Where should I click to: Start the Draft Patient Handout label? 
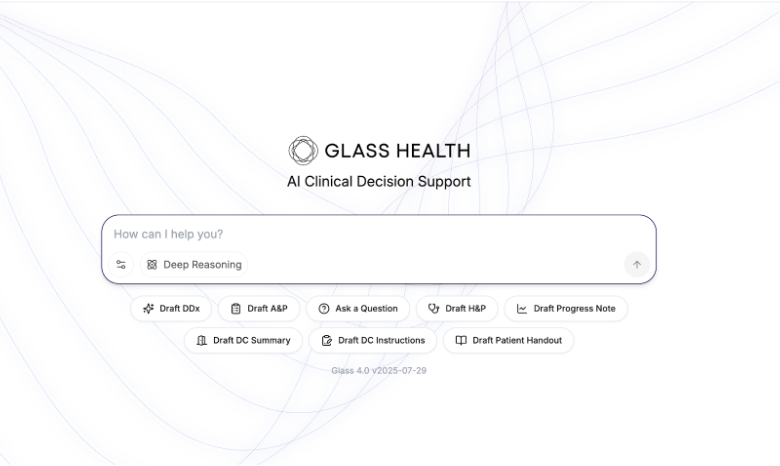pos(517,340)
